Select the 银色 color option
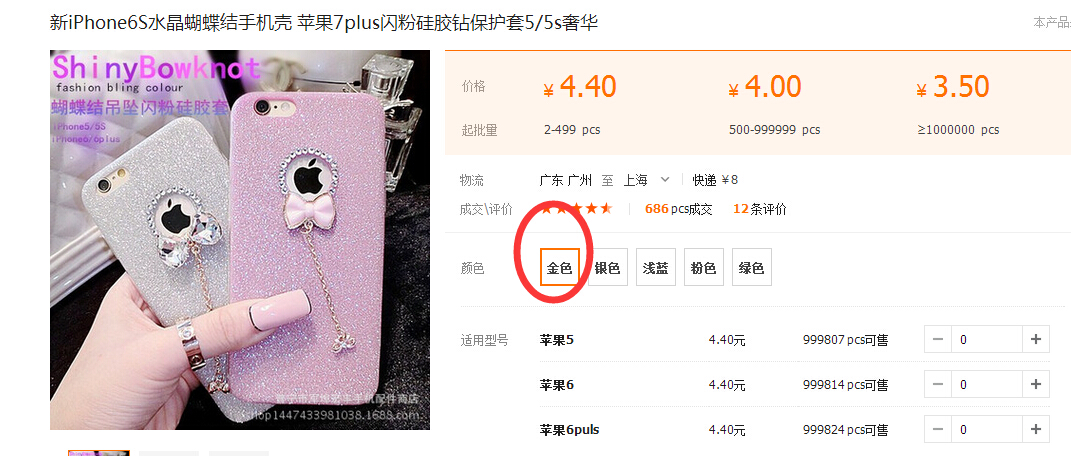This screenshot has width=1071, height=456. point(607,267)
